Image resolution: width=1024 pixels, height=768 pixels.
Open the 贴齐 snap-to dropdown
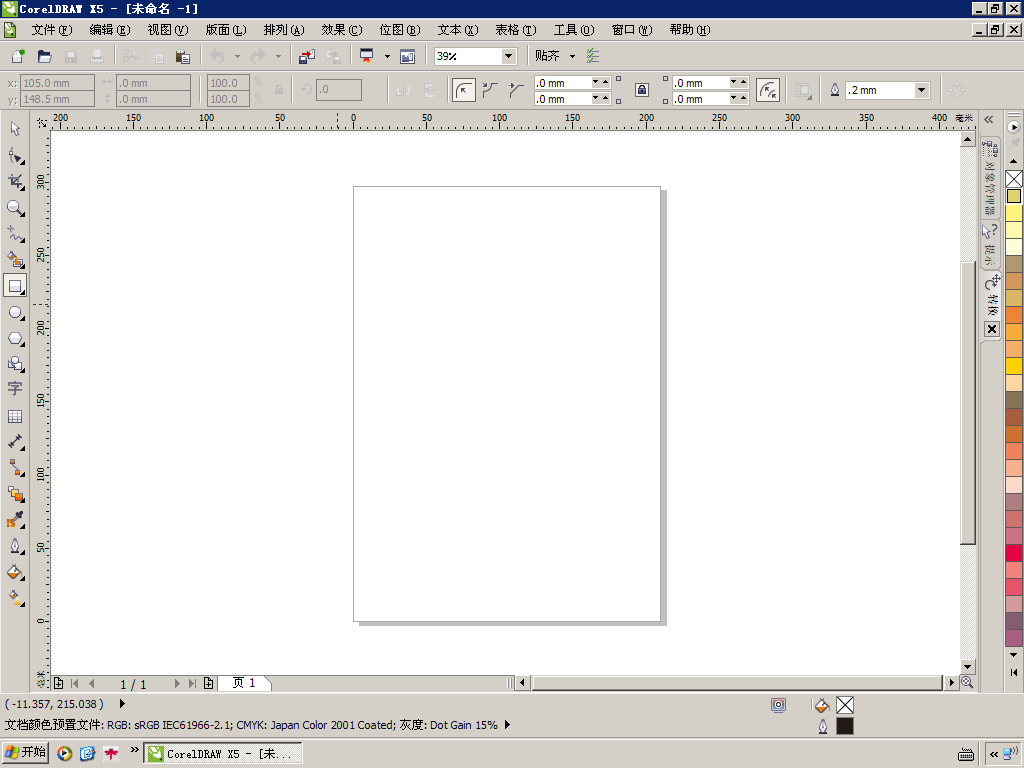pos(572,56)
